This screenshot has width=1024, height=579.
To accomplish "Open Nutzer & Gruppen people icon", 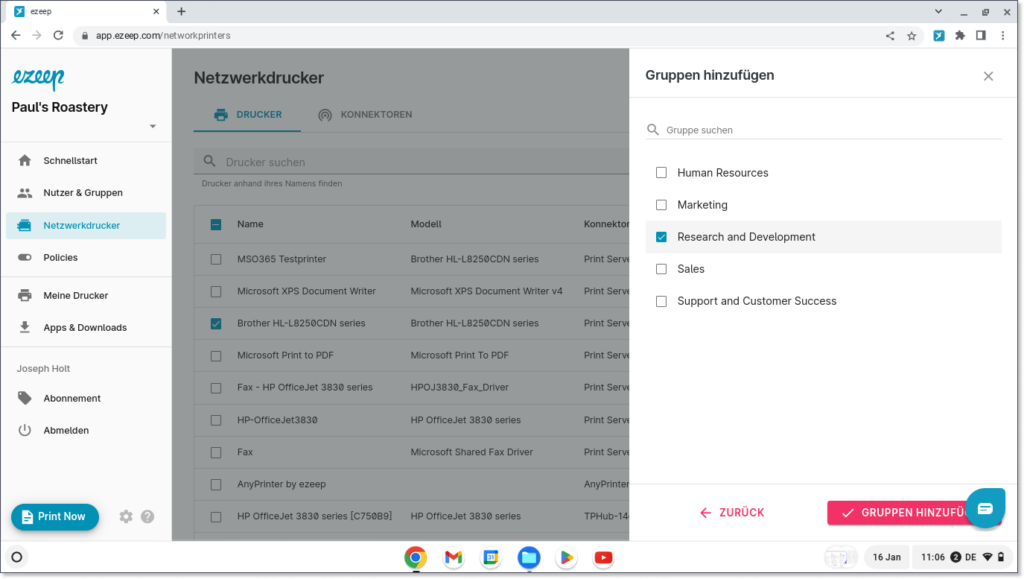I will click(25, 193).
